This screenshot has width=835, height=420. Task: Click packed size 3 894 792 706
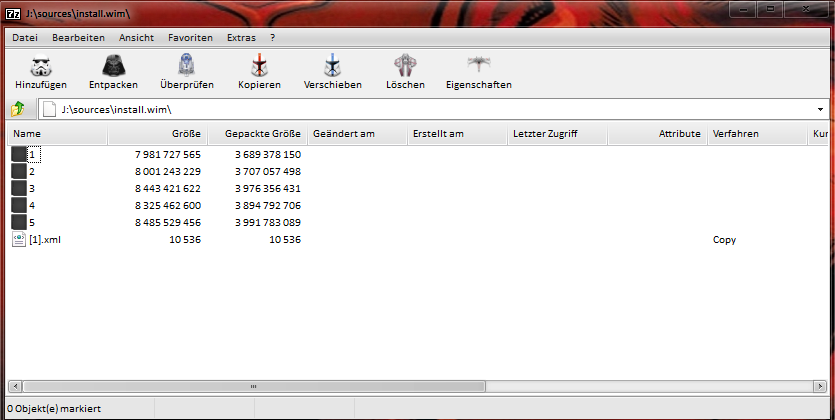point(268,205)
